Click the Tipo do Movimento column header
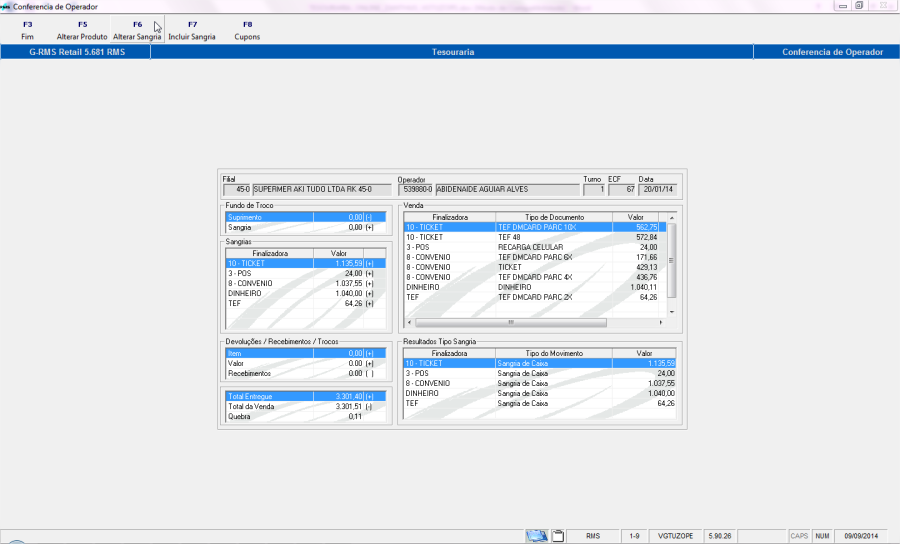Image resolution: width=900 pixels, height=544 pixels. click(x=554, y=353)
